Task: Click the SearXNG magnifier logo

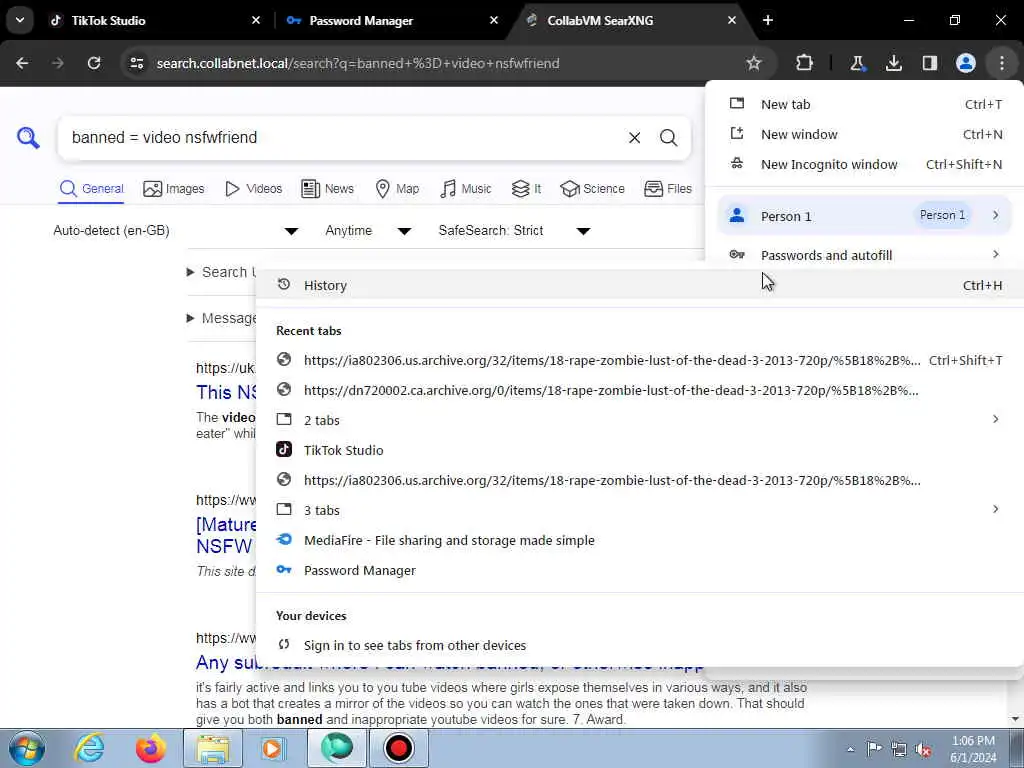Action: click(28, 138)
